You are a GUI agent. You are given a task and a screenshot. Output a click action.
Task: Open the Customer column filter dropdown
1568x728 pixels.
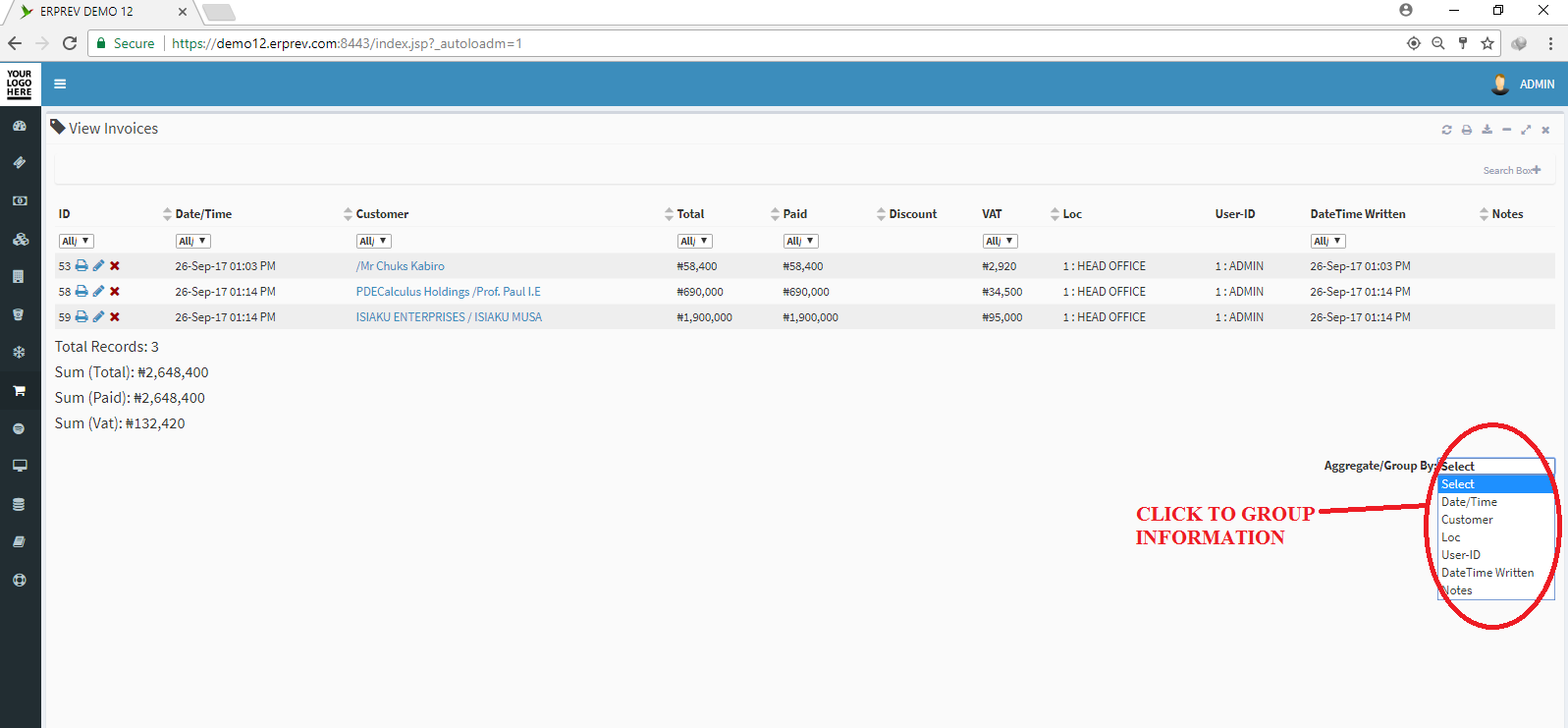(374, 241)
